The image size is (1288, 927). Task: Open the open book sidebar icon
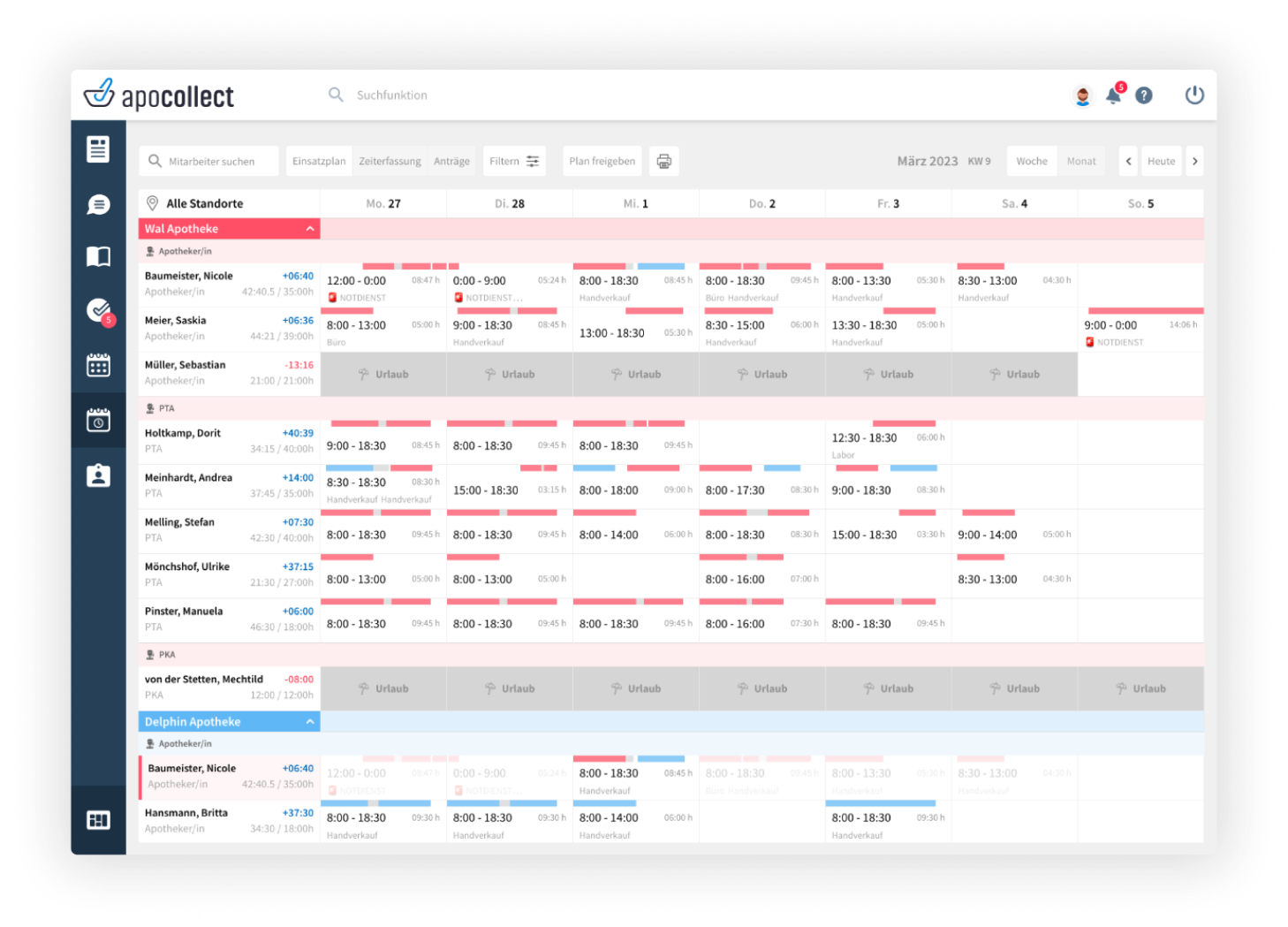tap(98, 257)
